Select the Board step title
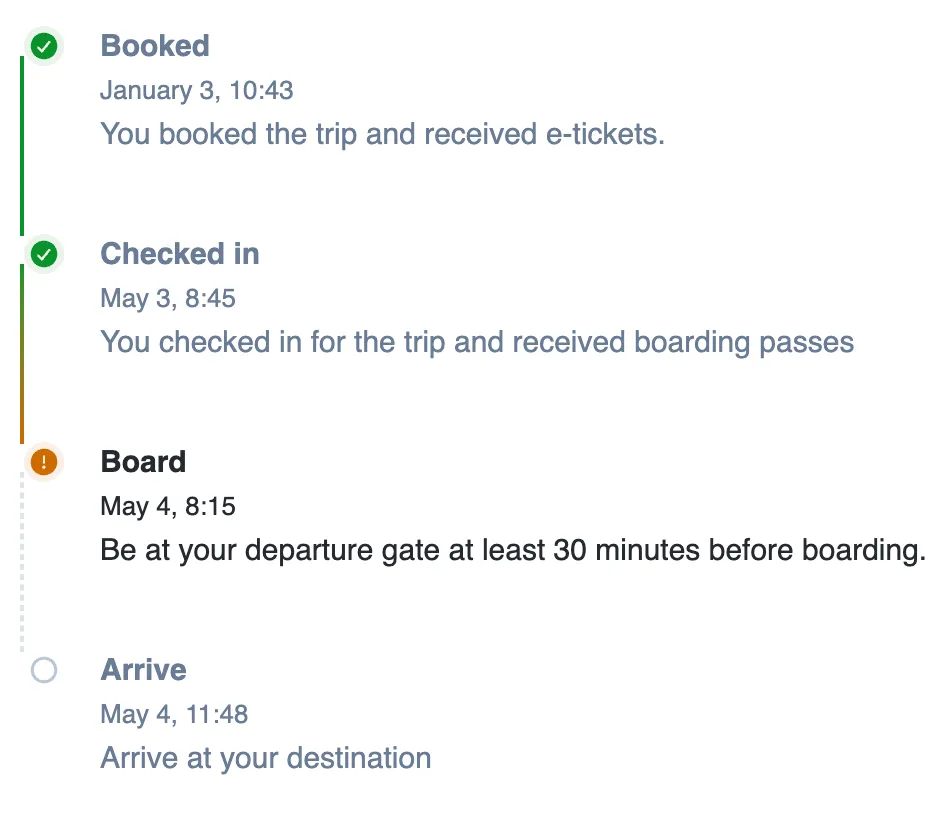Screen dimensions: 950x814 [x=143, y=462]
